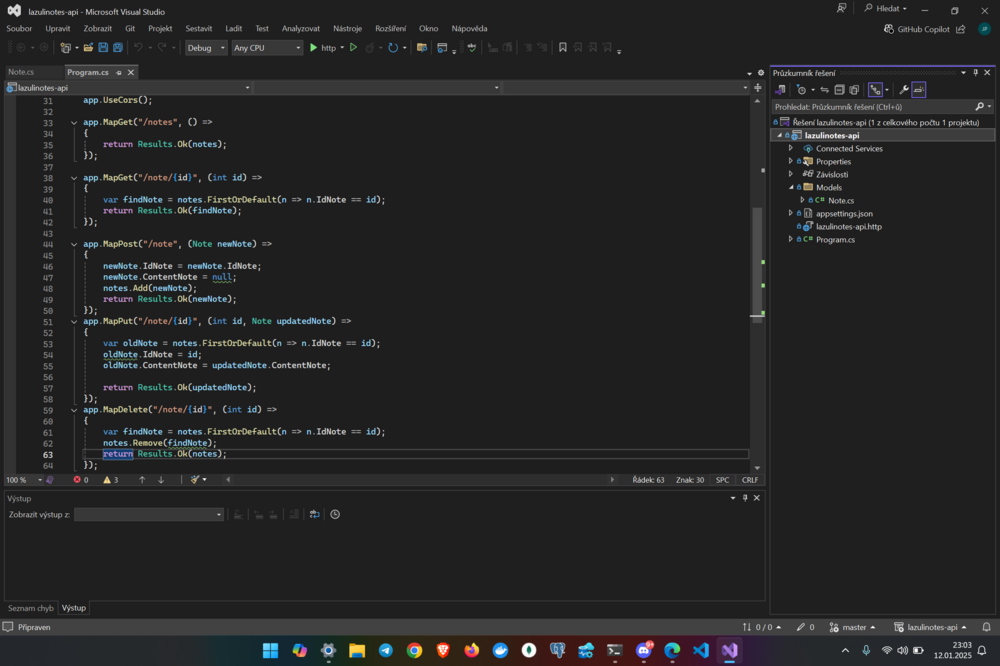Collapse the Models folder node
Image resolution: width=1000 pixels, height=666 pixels.
791,188
